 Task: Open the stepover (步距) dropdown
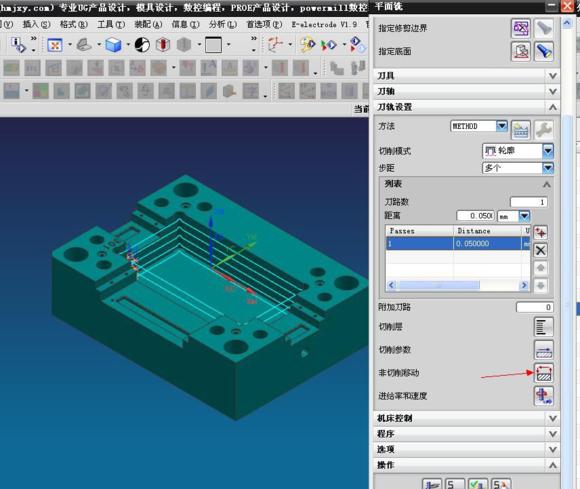coord(548,168)
